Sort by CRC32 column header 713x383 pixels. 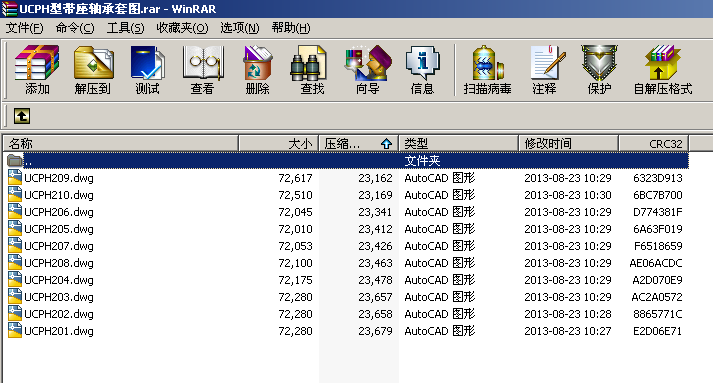point(653,144)
